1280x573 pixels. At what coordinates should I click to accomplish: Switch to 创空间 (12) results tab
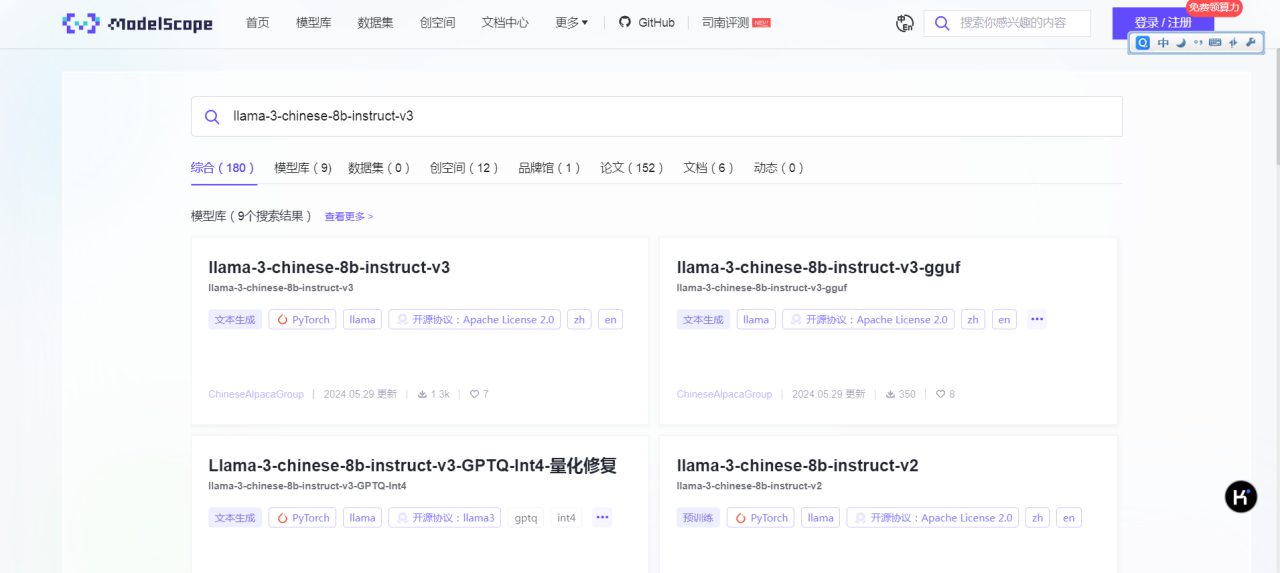464,168
